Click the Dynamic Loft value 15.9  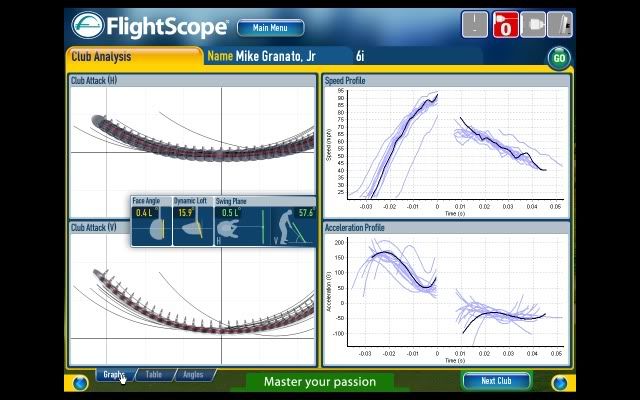(x=185, y=213)
